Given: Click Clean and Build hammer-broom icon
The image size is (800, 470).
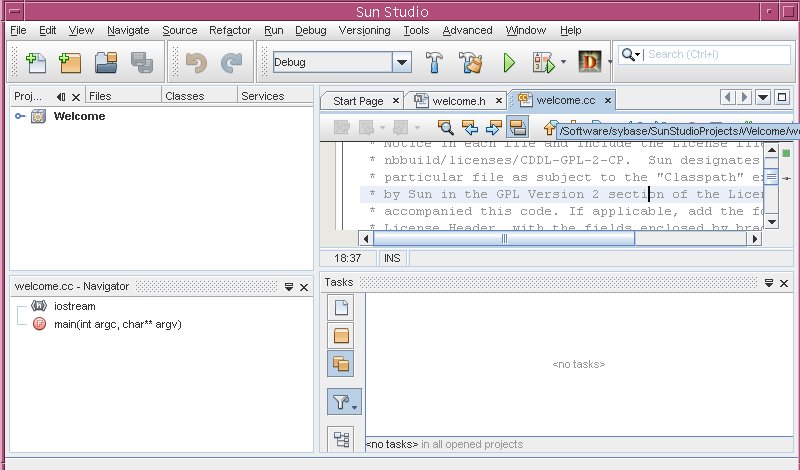Looking at the screenshot, I should click(x=470, y=62).
